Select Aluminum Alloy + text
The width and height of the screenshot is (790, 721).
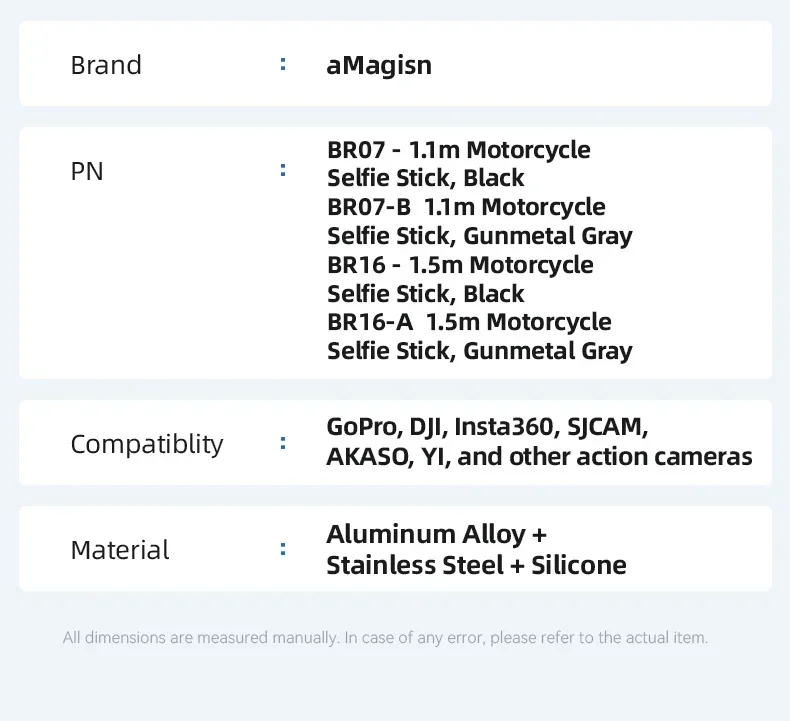(x=436, y=535)
